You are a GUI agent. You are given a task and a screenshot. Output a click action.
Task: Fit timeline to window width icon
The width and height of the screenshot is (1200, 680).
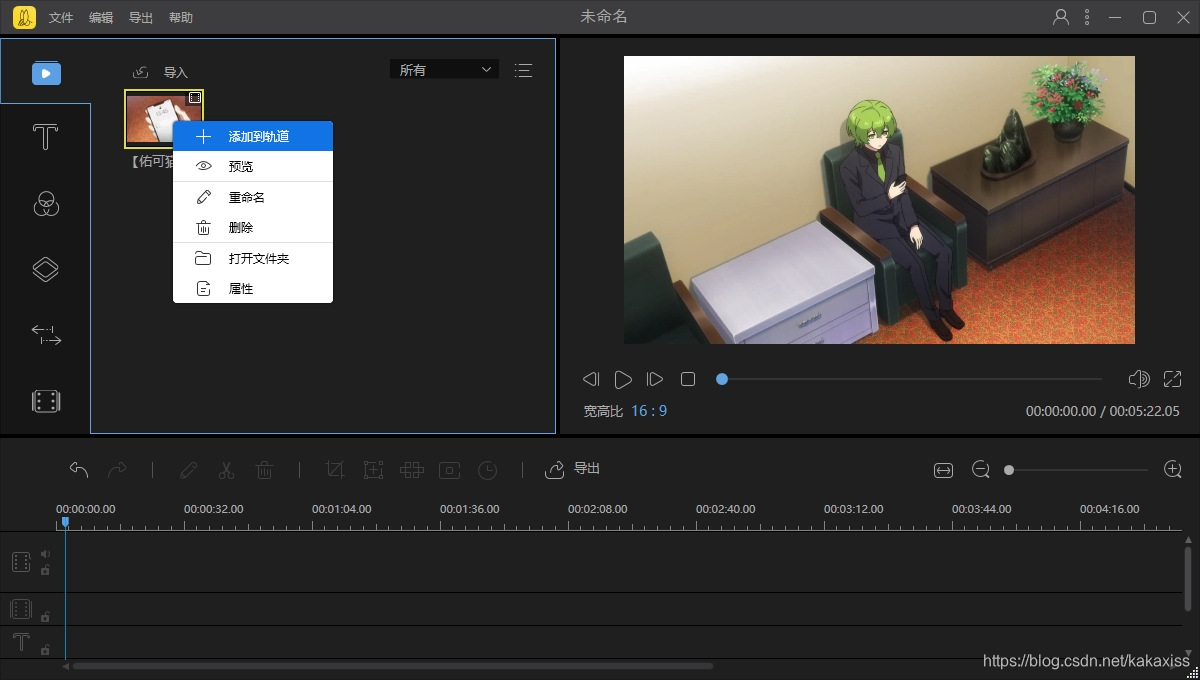coord(943,470)
